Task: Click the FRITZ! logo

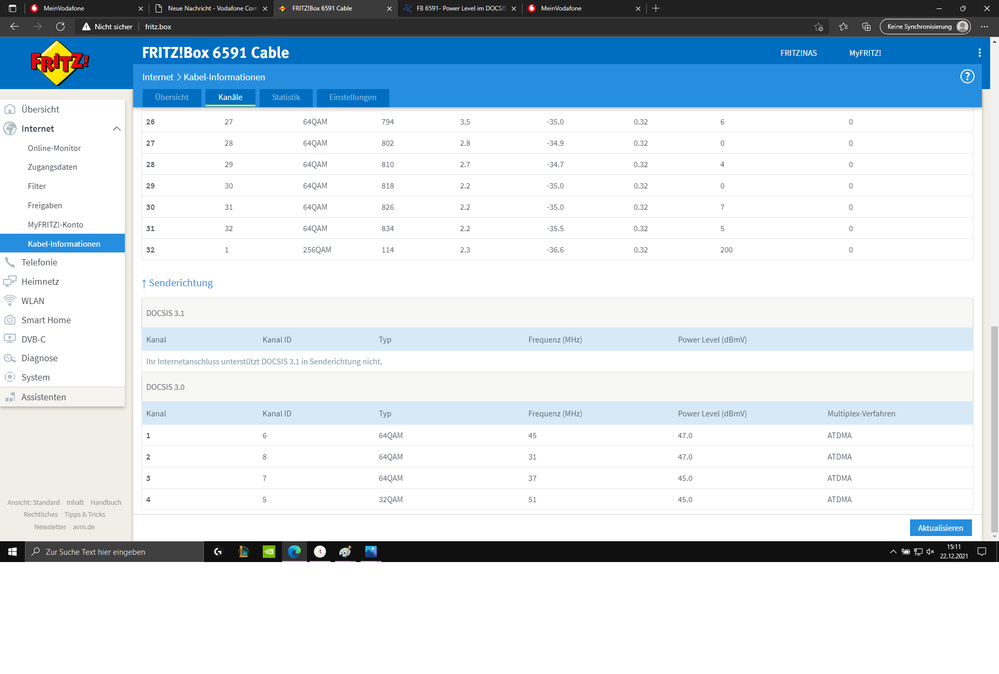Action: coord(60,62)
